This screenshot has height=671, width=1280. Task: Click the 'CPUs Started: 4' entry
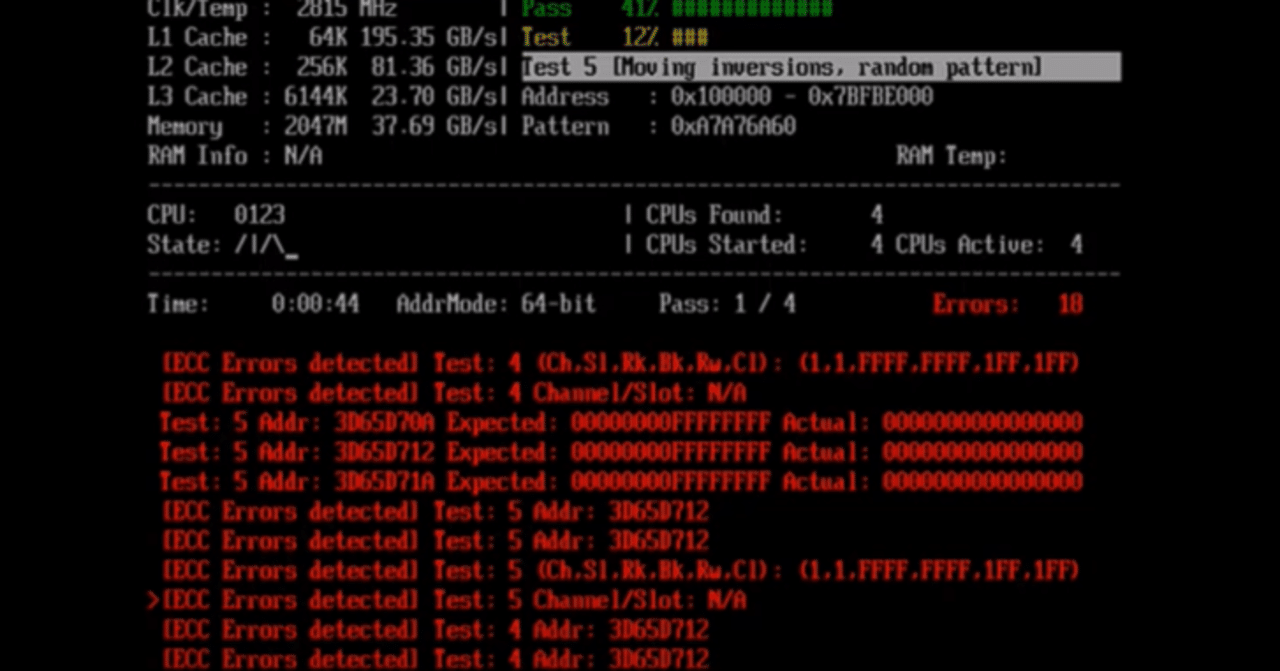coord(764,245)
